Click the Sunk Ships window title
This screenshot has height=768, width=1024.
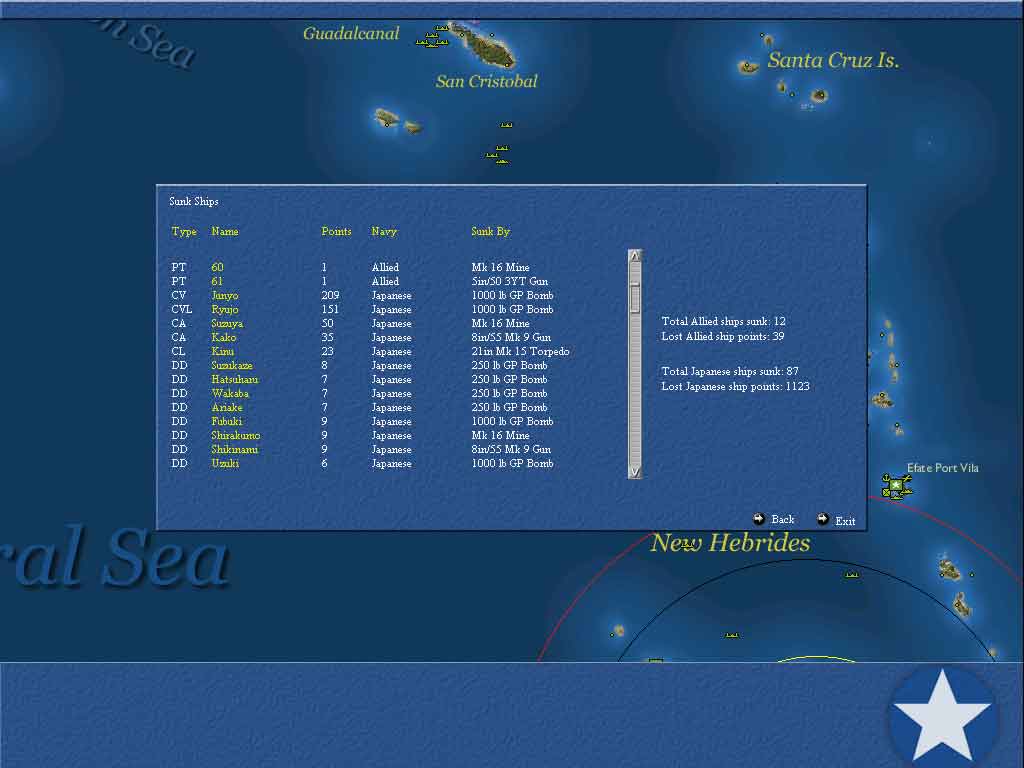click(x=194, y=201)
